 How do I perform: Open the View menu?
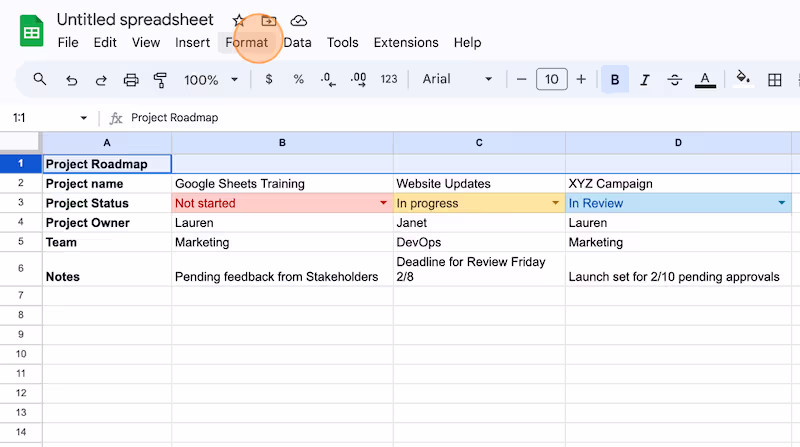(146, 42)
